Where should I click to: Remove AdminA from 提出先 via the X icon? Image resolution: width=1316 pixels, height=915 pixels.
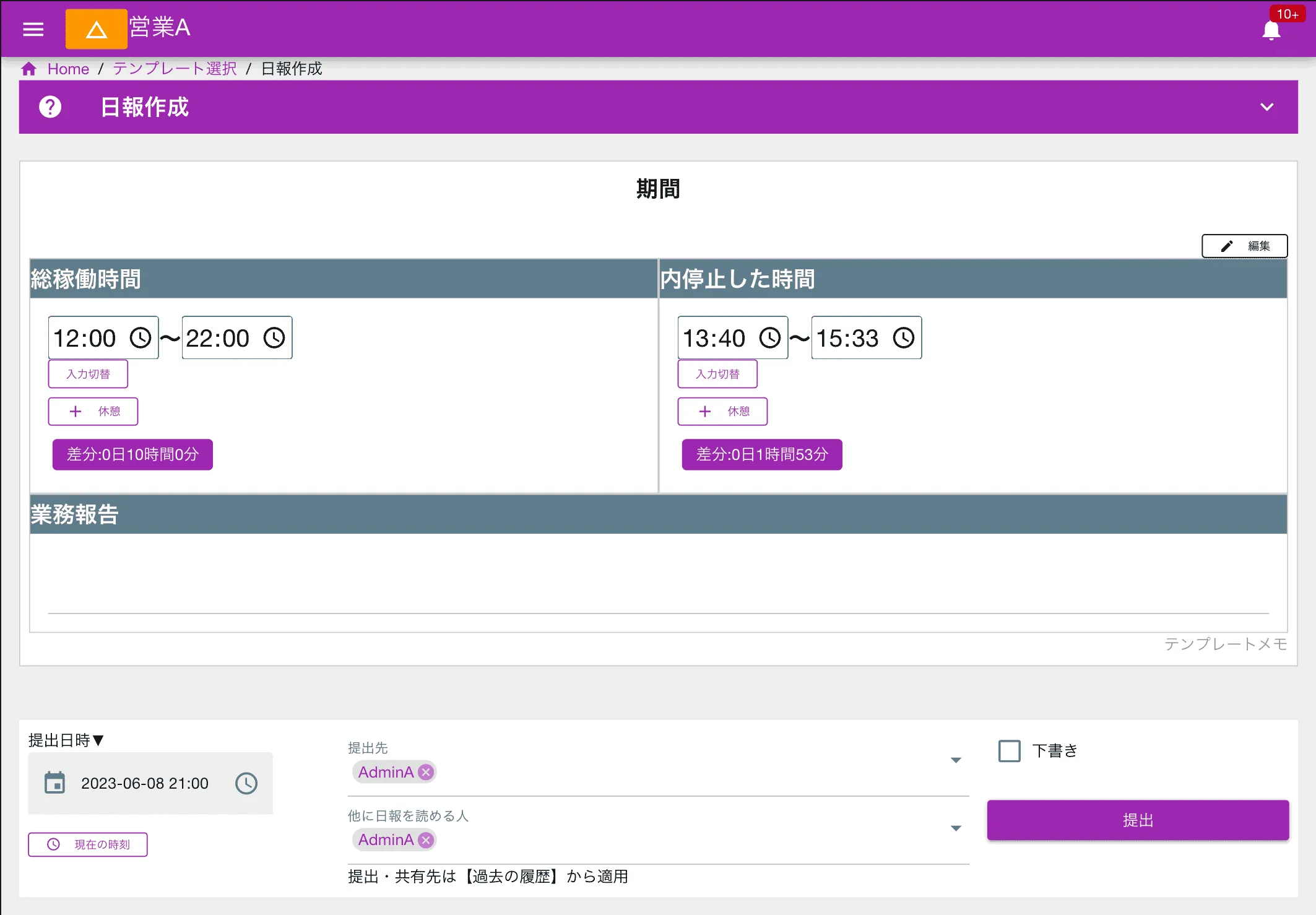point(425,772)
